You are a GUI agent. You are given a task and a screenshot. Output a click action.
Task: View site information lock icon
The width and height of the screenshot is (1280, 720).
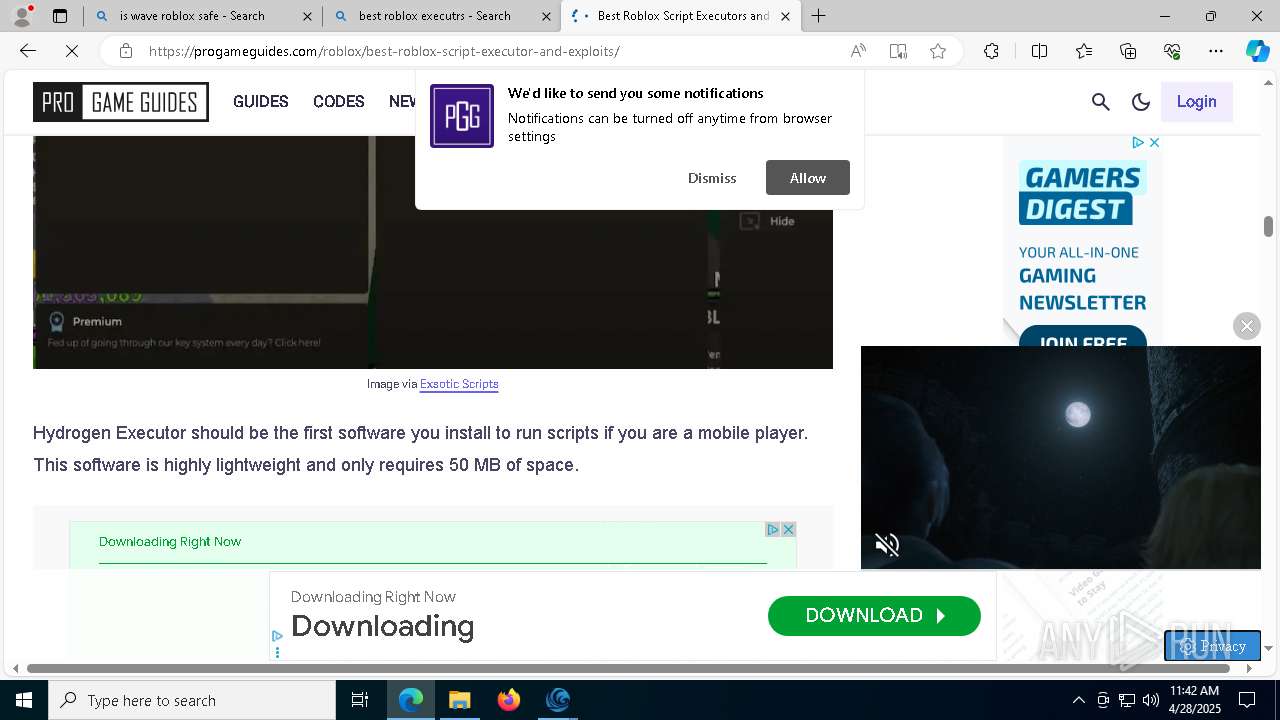125,51
